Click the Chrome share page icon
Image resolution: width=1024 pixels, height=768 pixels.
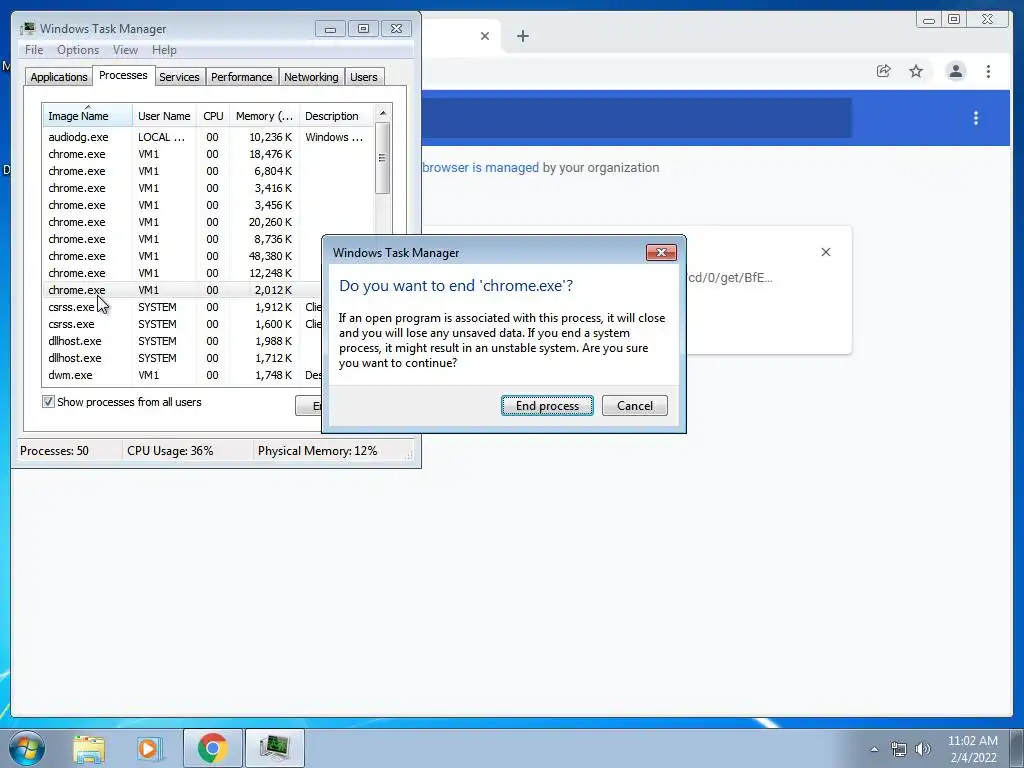click(884, 71)
